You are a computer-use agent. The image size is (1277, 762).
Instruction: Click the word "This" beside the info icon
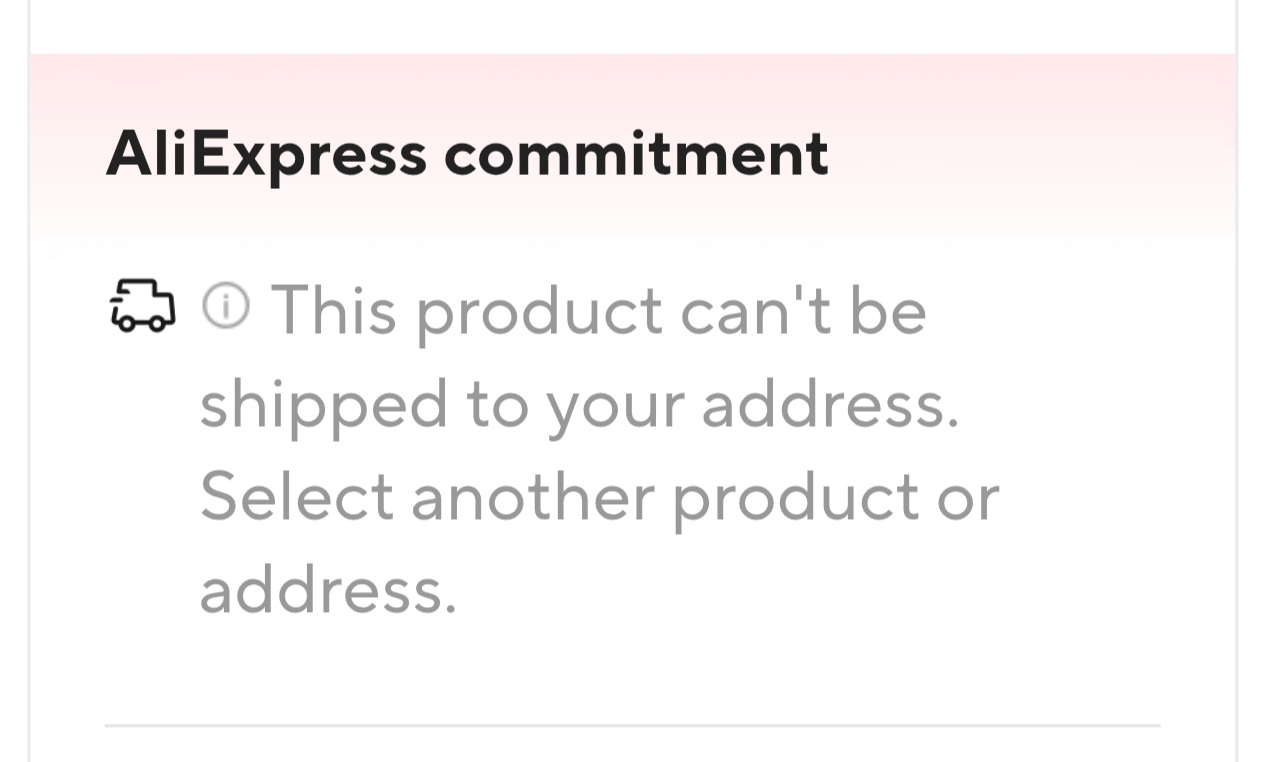tap(334, 309)
